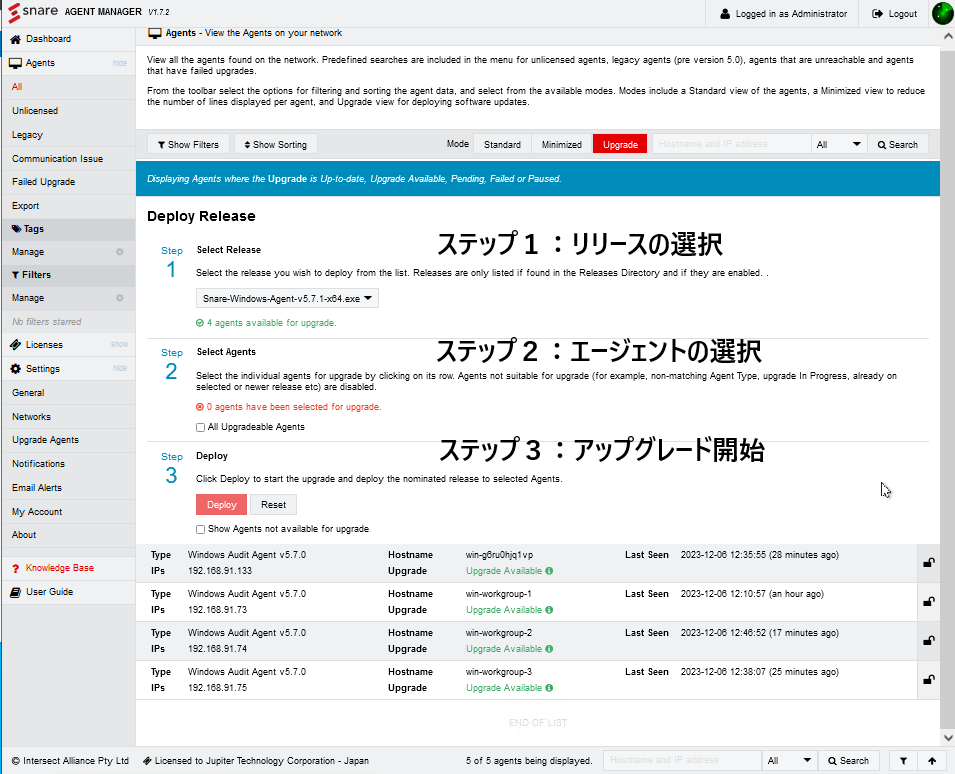Click the gear icon next to Filters Manage
Image resolution: width=955 pixels, height=774 pixels.
[120, 298]
